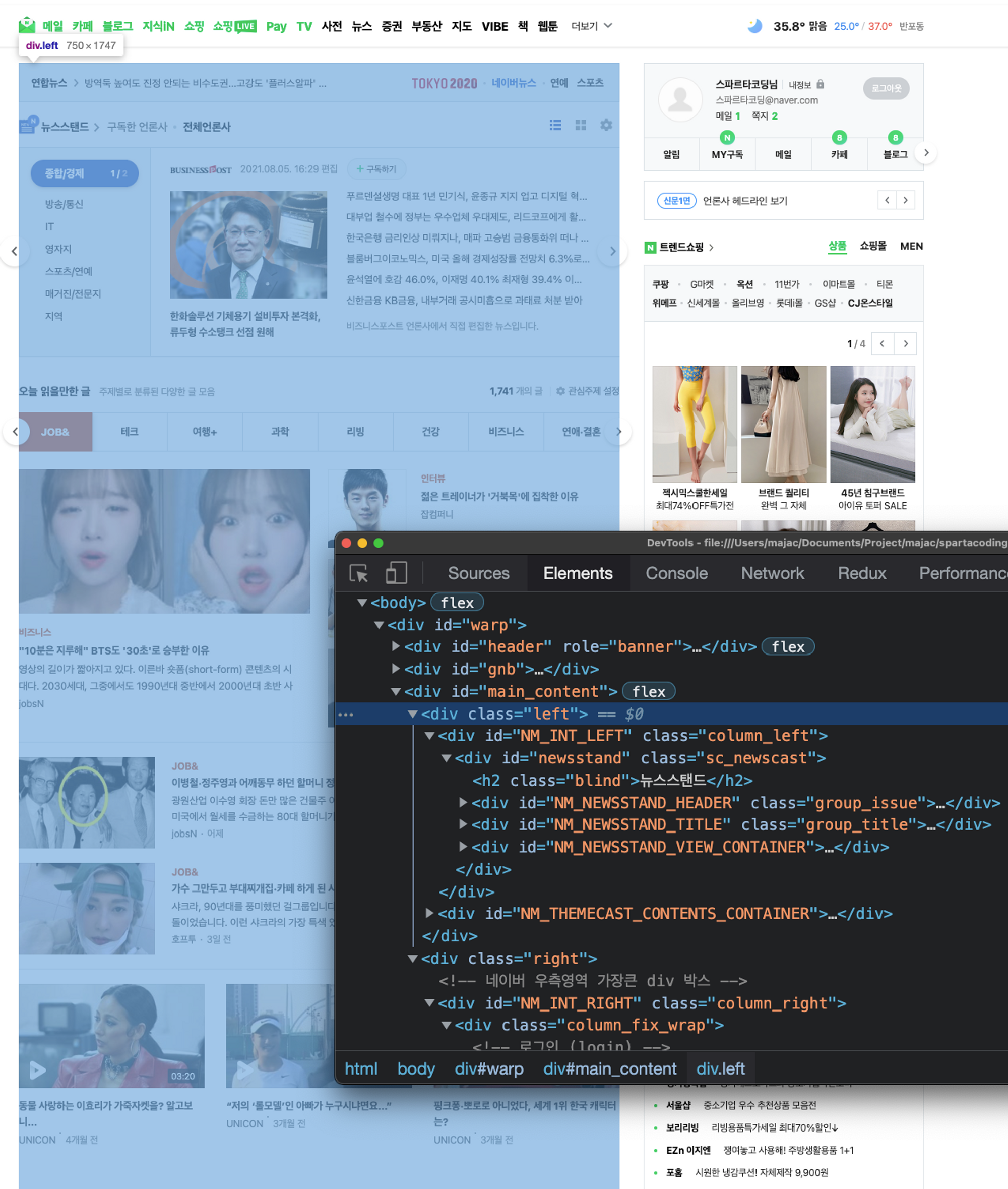1008x1189 pixels.
Task: Click div#main_content in the breadcrumb bar
Action: click(x=609, y=1068)
